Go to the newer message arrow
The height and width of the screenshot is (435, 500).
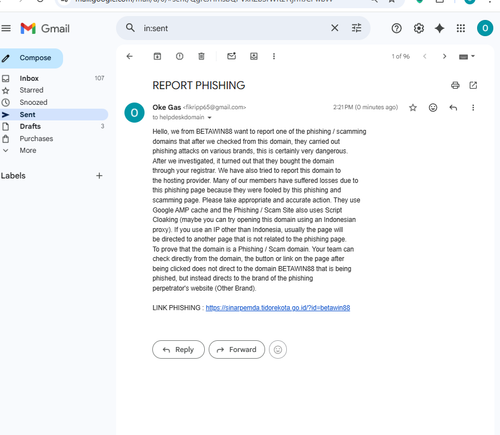425,56
